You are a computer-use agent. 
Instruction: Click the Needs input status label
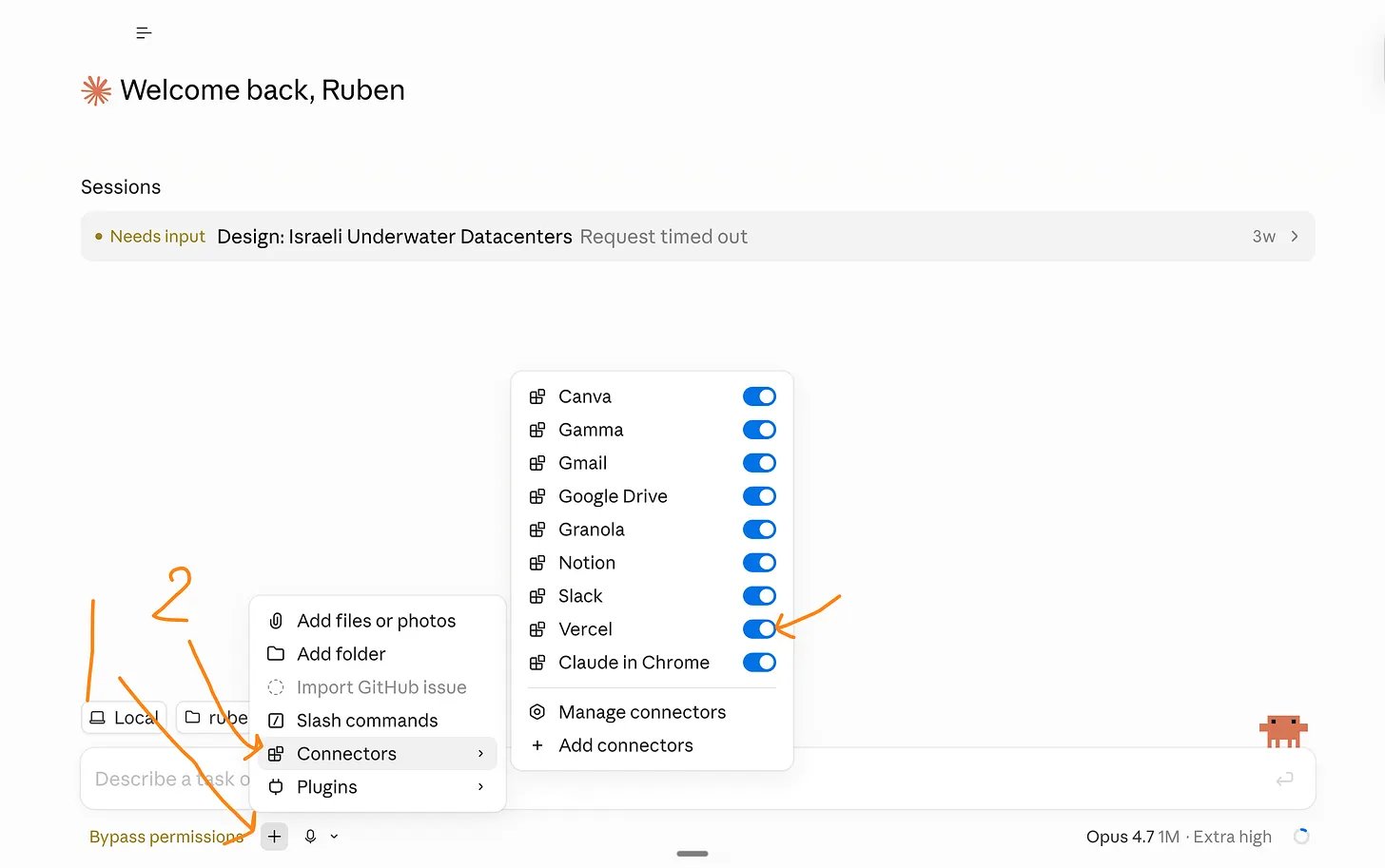(x=157, y=237)
